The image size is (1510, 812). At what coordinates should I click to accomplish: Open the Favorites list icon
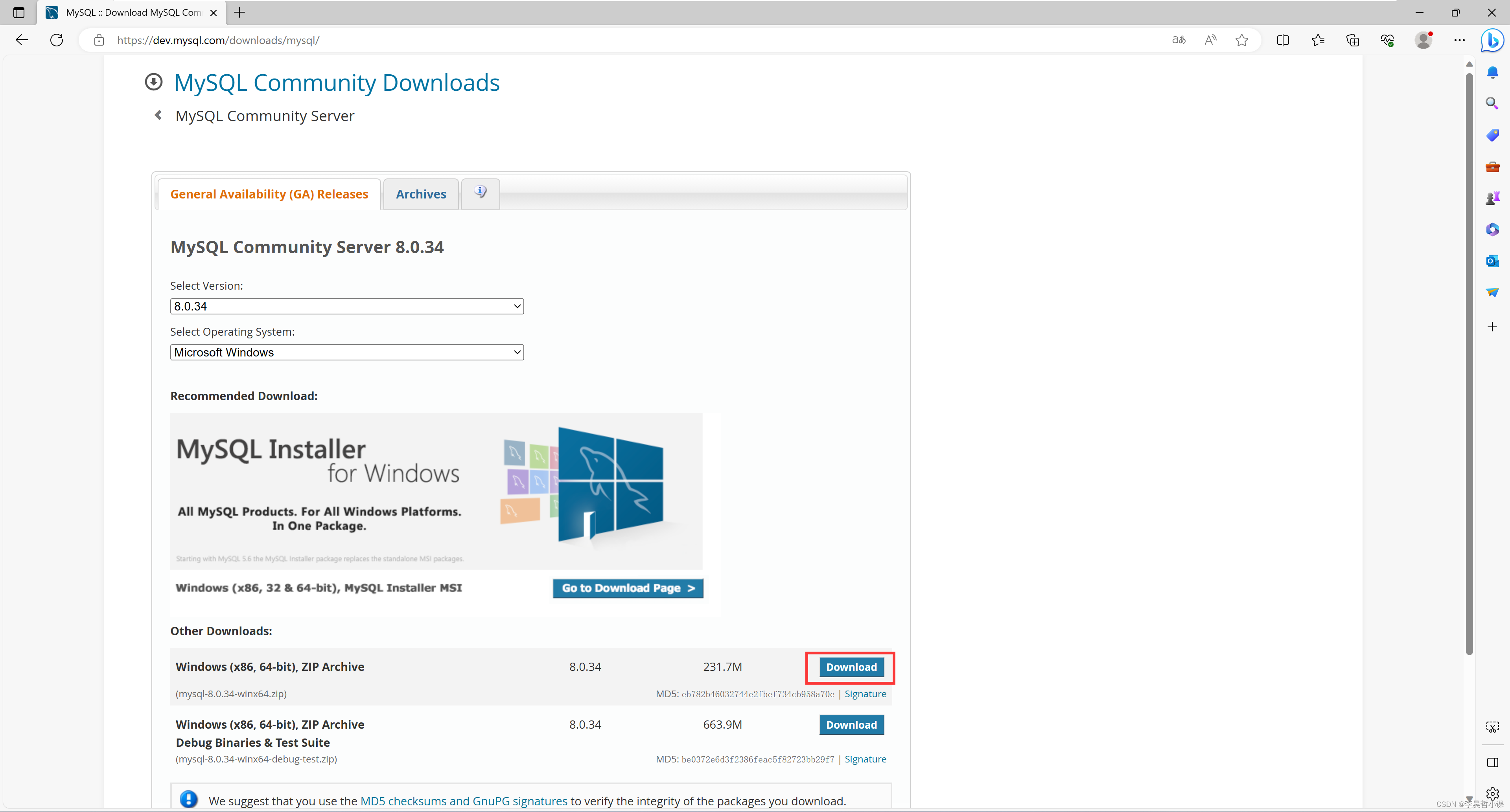coord(1318,40)
